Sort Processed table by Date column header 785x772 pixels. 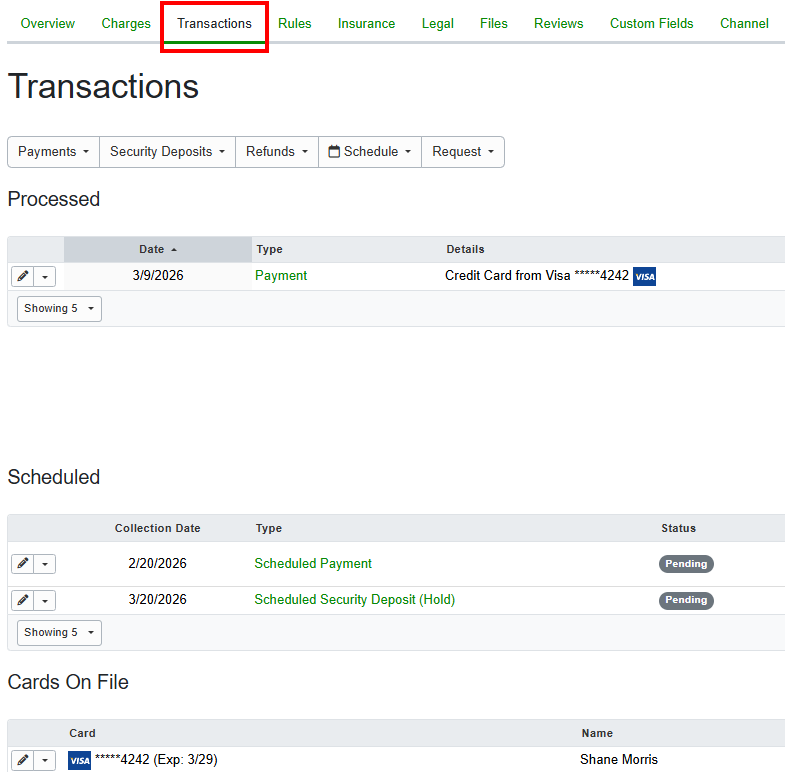coord(158,249)
